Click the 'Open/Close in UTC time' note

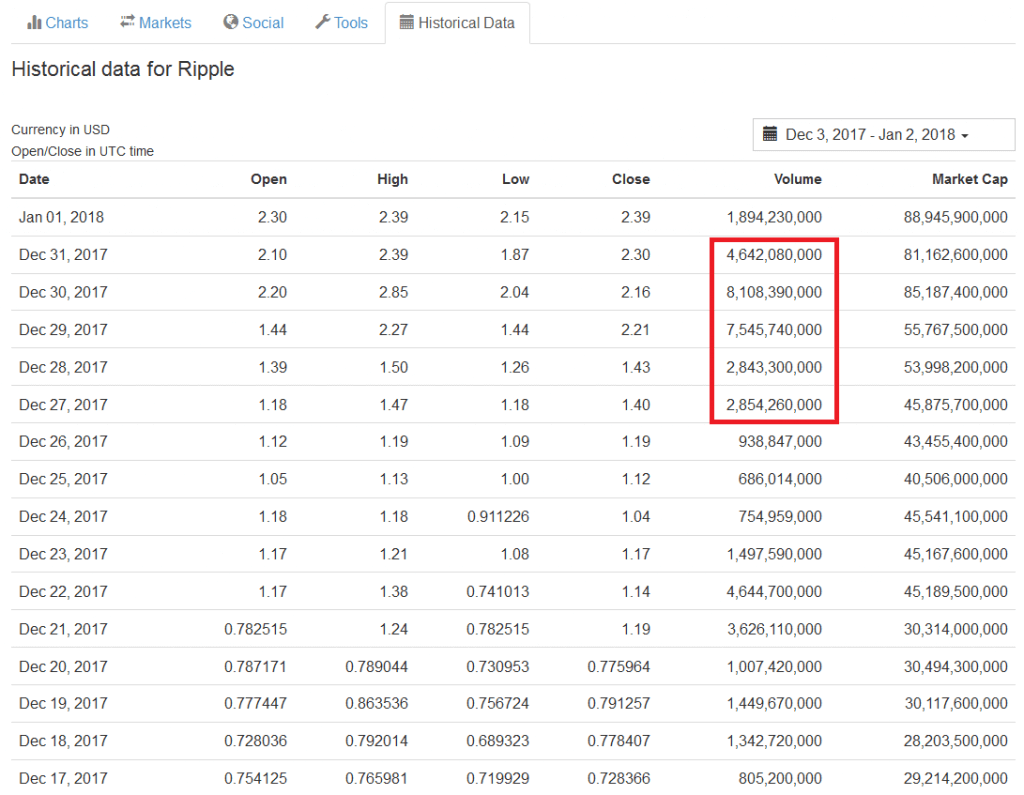pos(82,151)
